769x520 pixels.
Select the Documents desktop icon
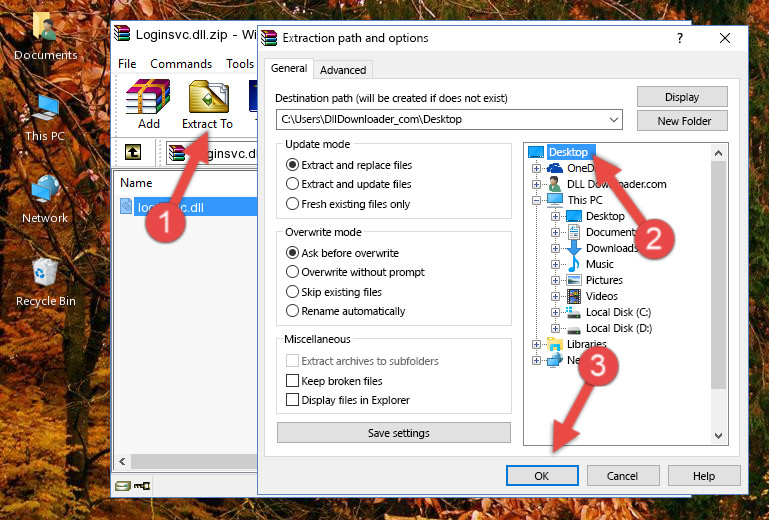coord(45,35)
